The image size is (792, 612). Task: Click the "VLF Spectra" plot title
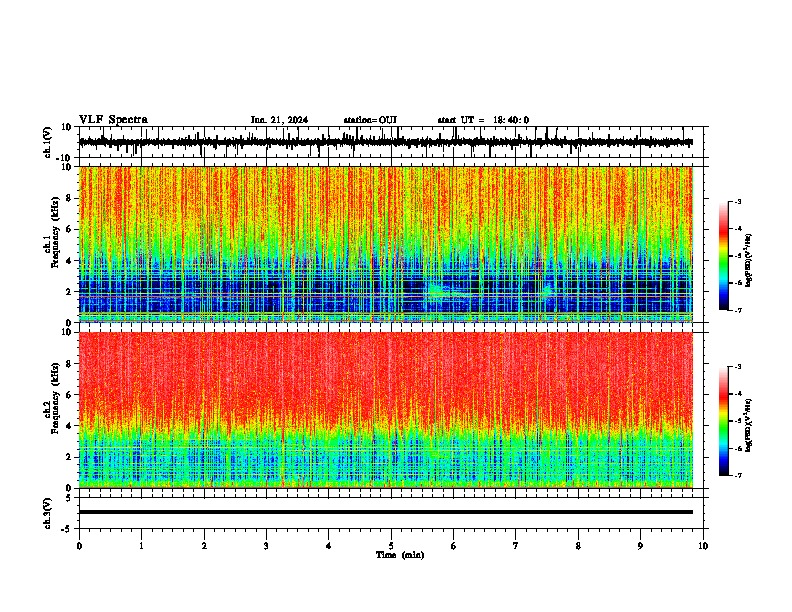click(113, 120)
